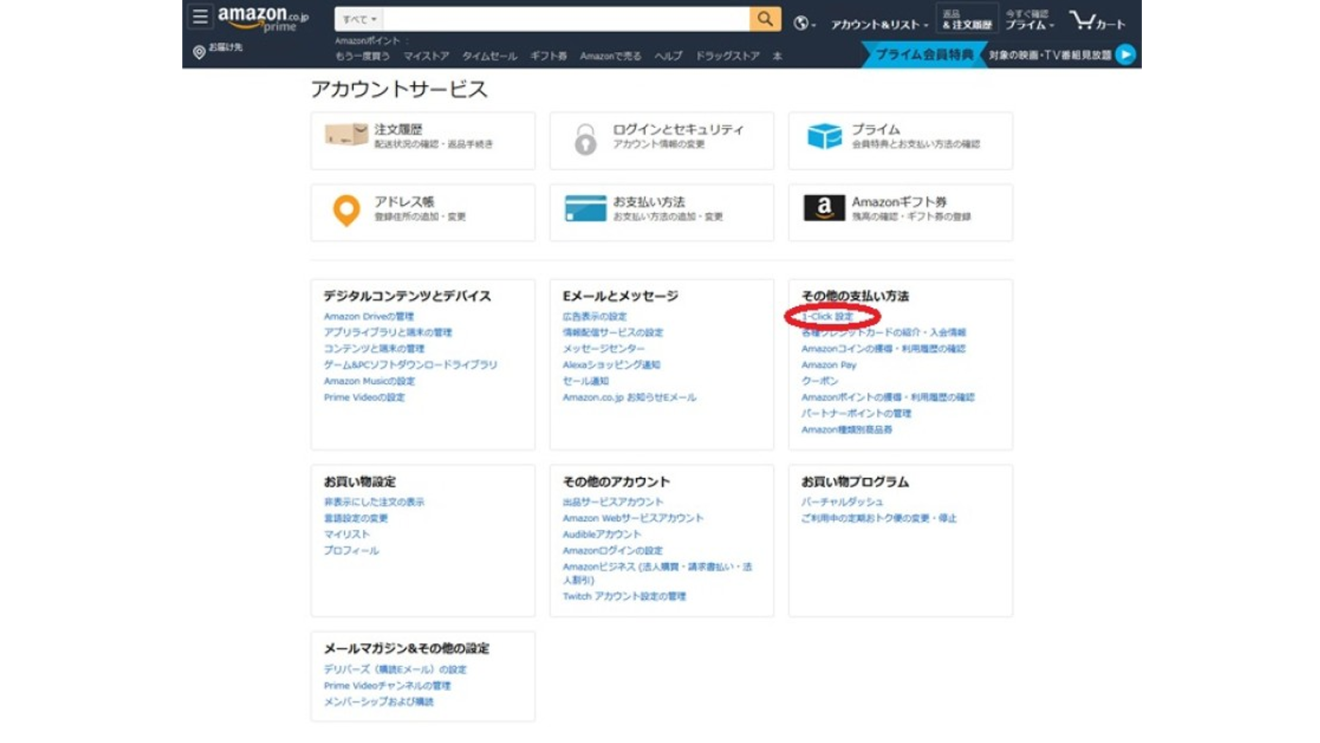This screenshot has height=743, width=1320.
Task: Select マイストア in the nav bar
Action: (x=426, y=57)
